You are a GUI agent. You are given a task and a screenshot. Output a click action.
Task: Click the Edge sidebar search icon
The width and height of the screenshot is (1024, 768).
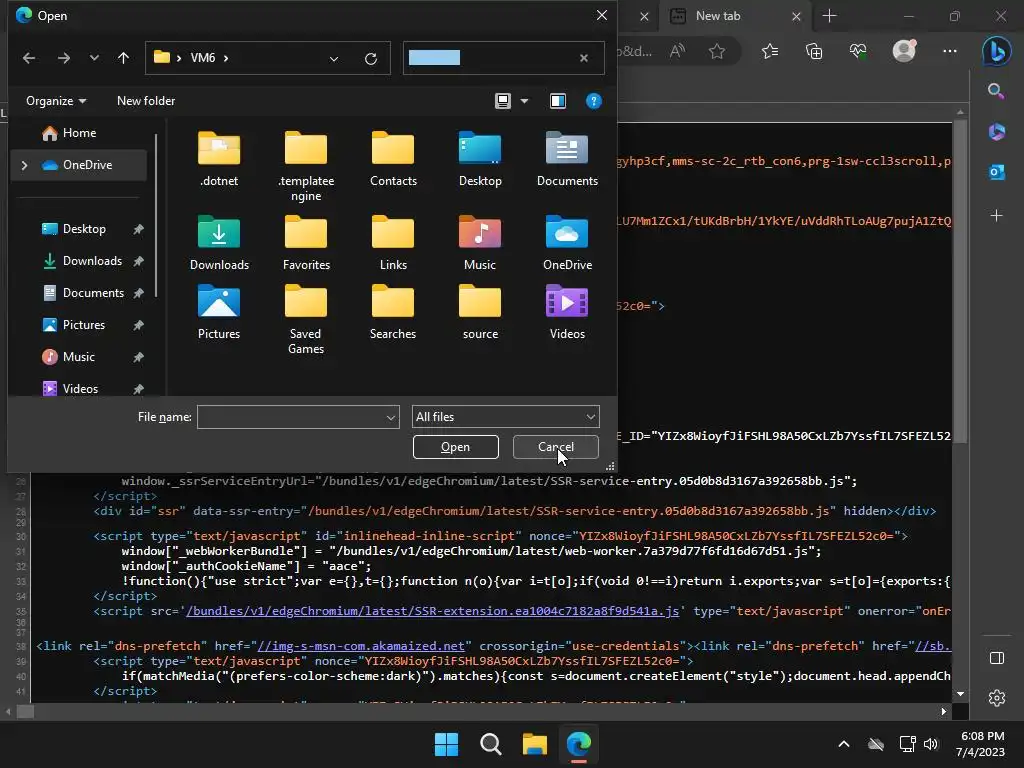click(996, 91)
